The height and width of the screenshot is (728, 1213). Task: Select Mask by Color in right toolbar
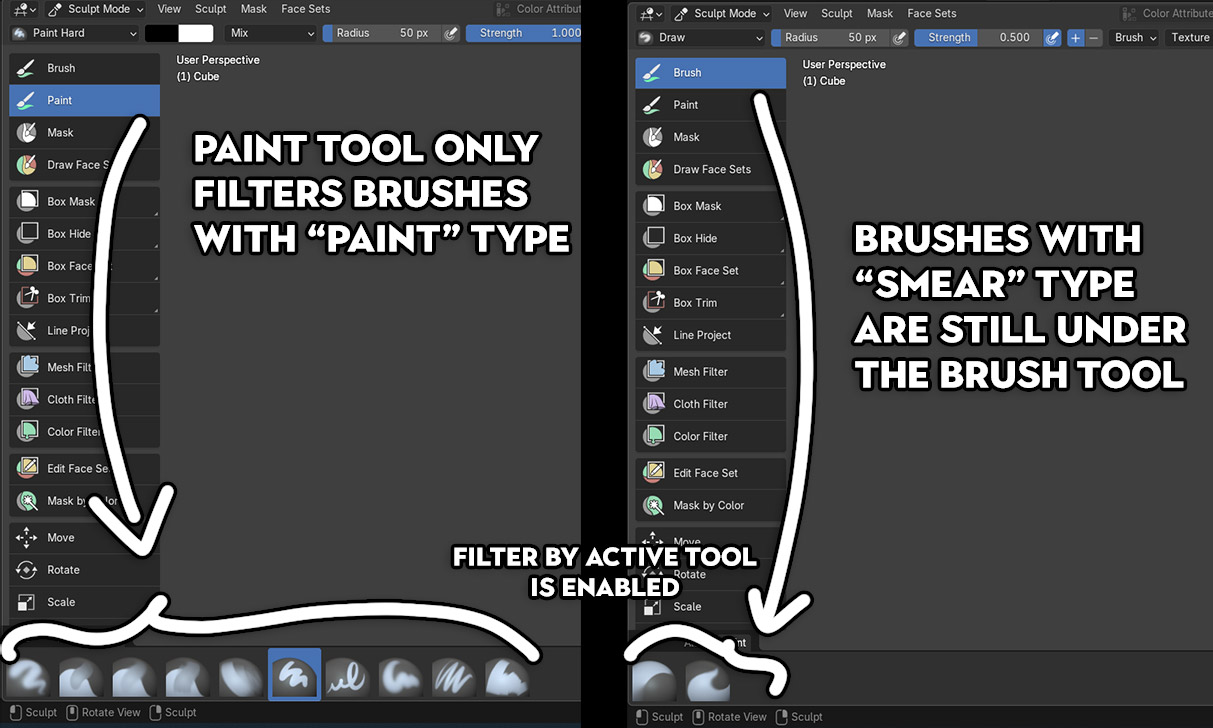[710, 505]
